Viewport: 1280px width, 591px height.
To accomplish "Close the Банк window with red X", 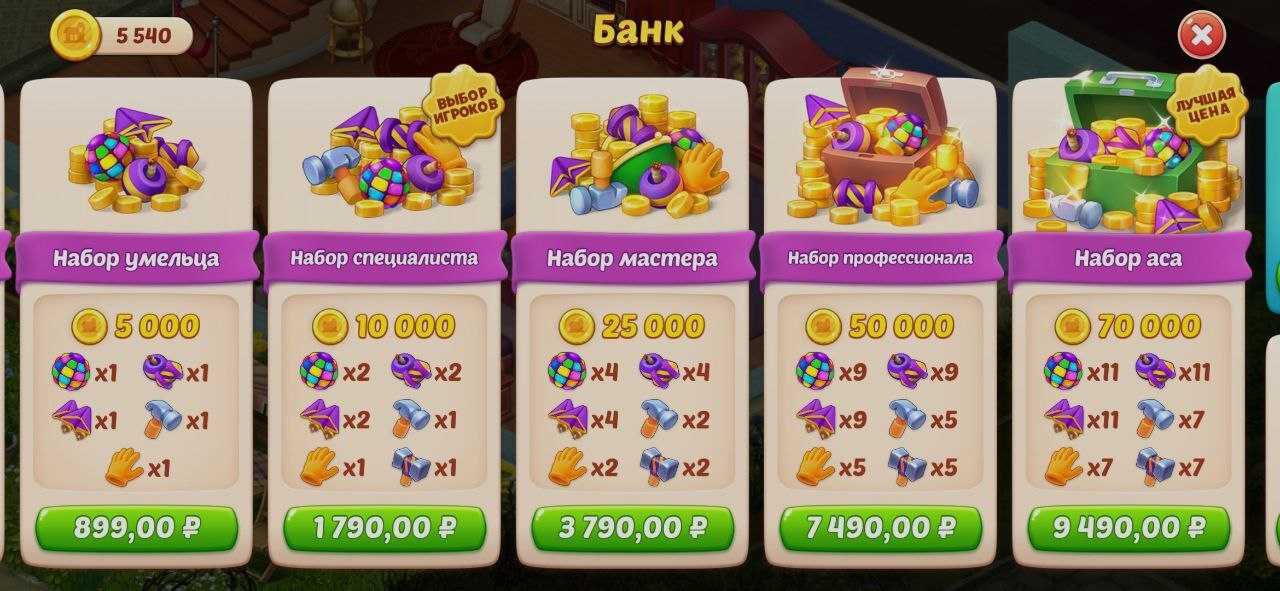I will click(x=1201, y=36).
